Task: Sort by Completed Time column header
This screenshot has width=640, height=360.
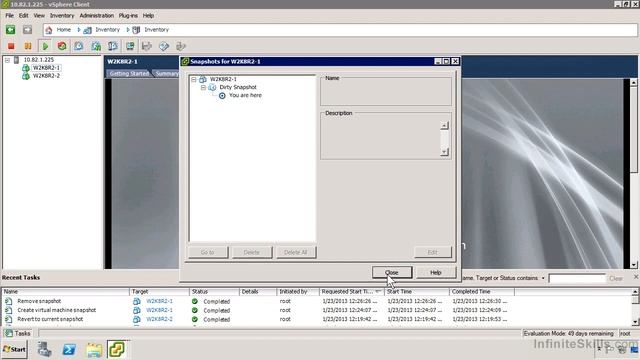Action: (x=482, y=291)
